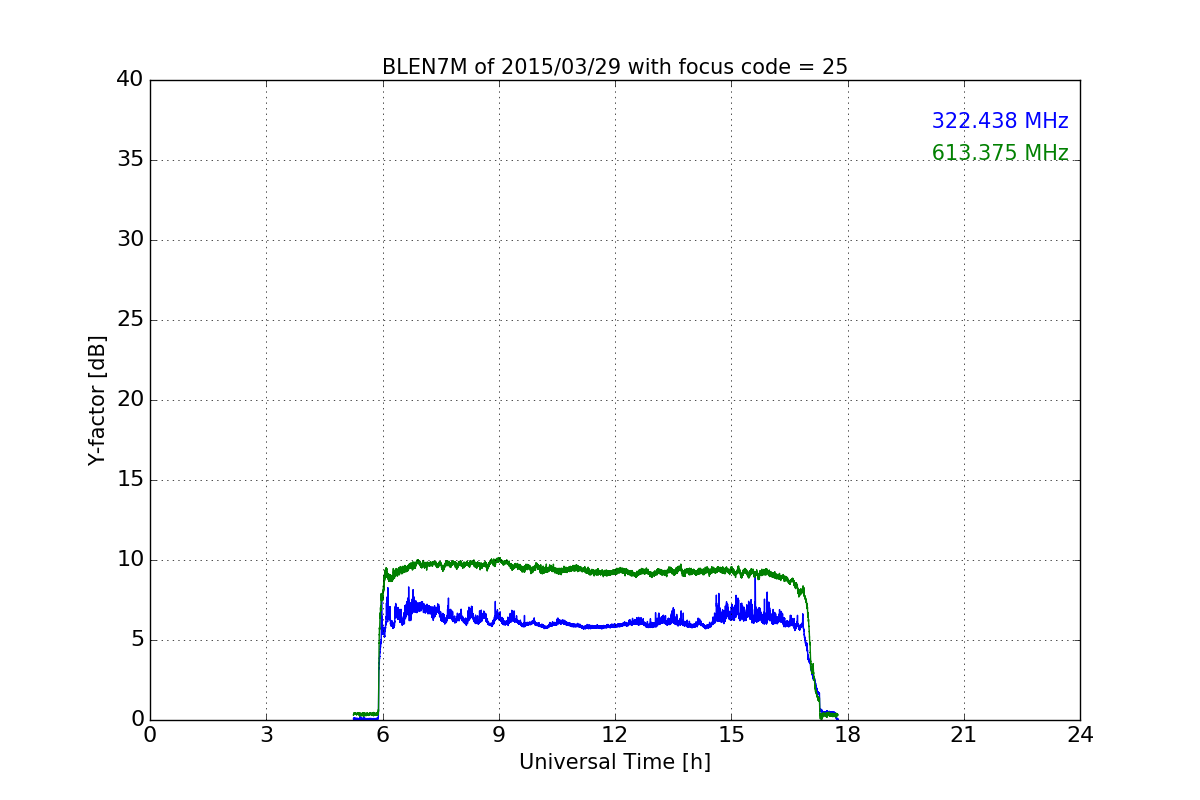
Task: Select the blue 322.438 MHz legend label
Action: [x=1000, y=121]
